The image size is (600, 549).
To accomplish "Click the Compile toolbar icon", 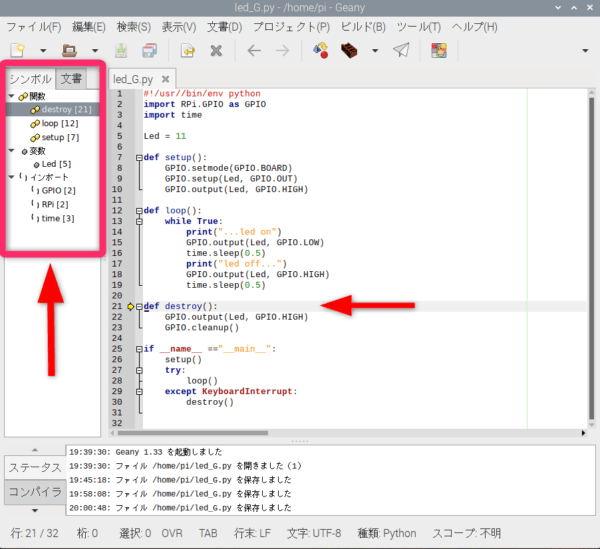I will (x=321, y=50).
